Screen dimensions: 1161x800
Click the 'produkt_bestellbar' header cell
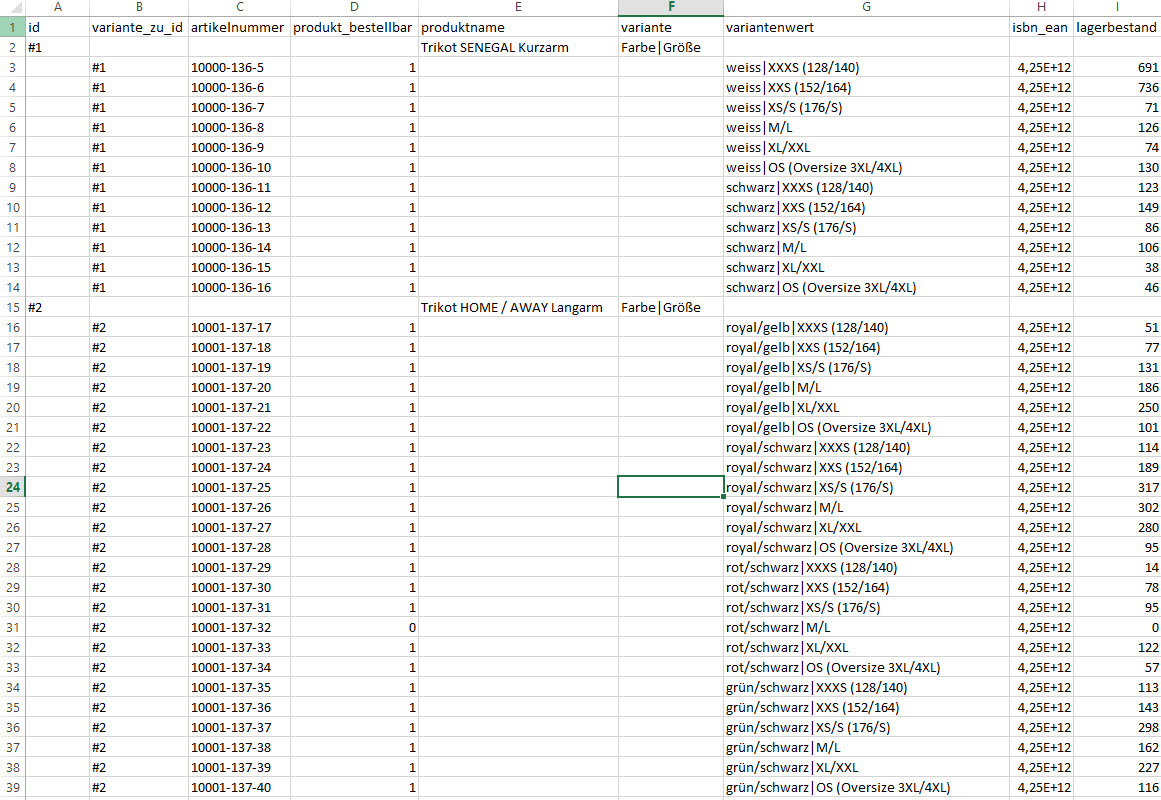pyautogui.click(x=354, y=27)
